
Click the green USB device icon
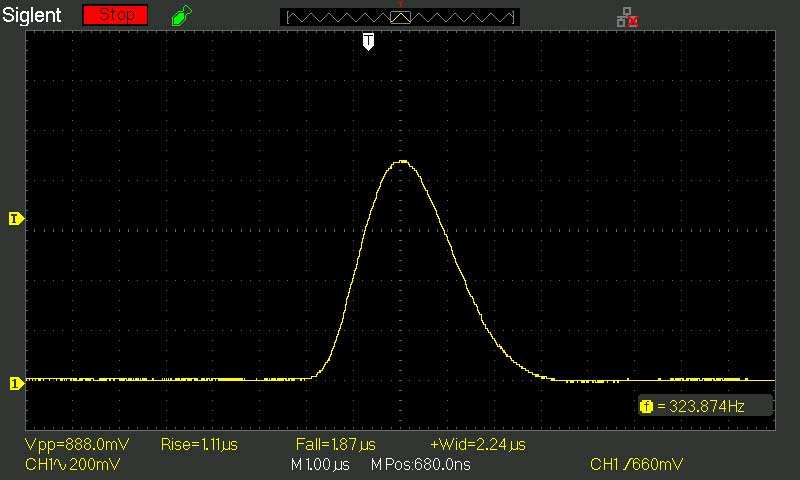180,16
